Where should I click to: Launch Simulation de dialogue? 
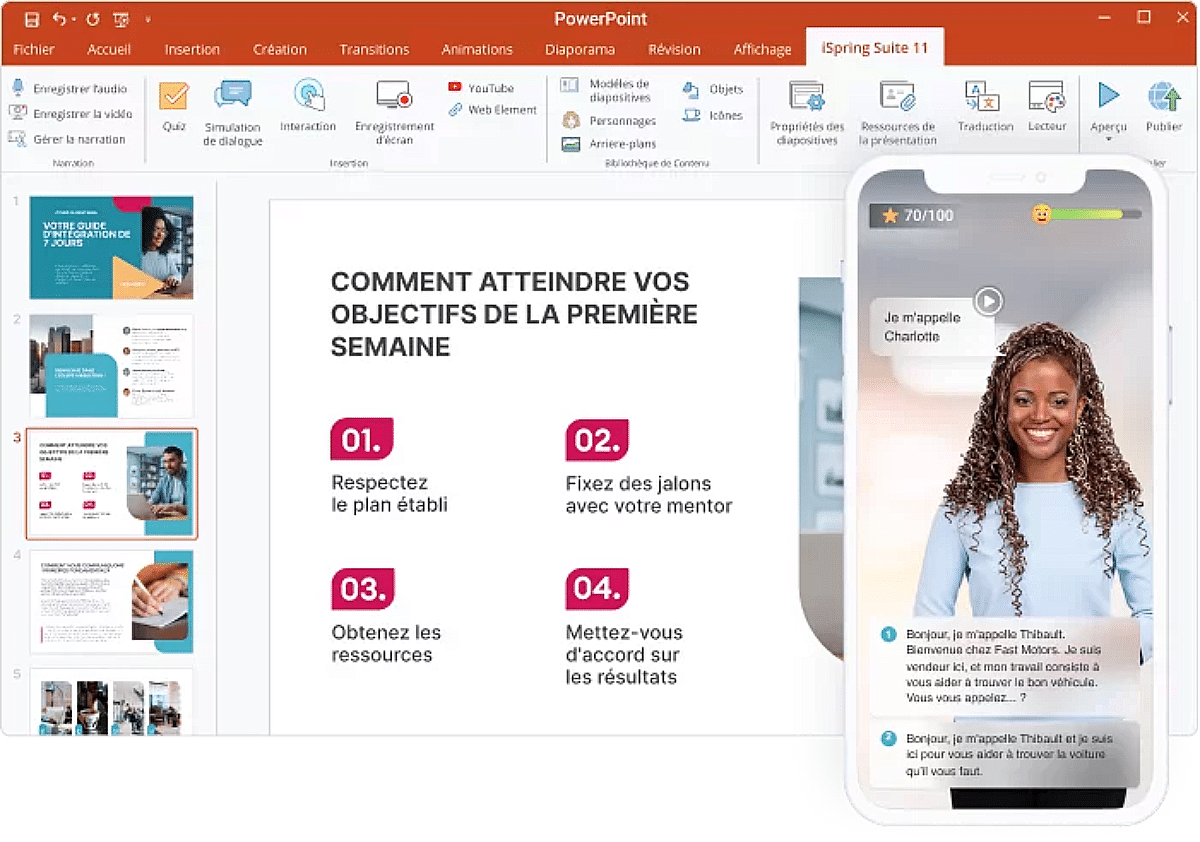pyautogui.click(x=231, y=110)
